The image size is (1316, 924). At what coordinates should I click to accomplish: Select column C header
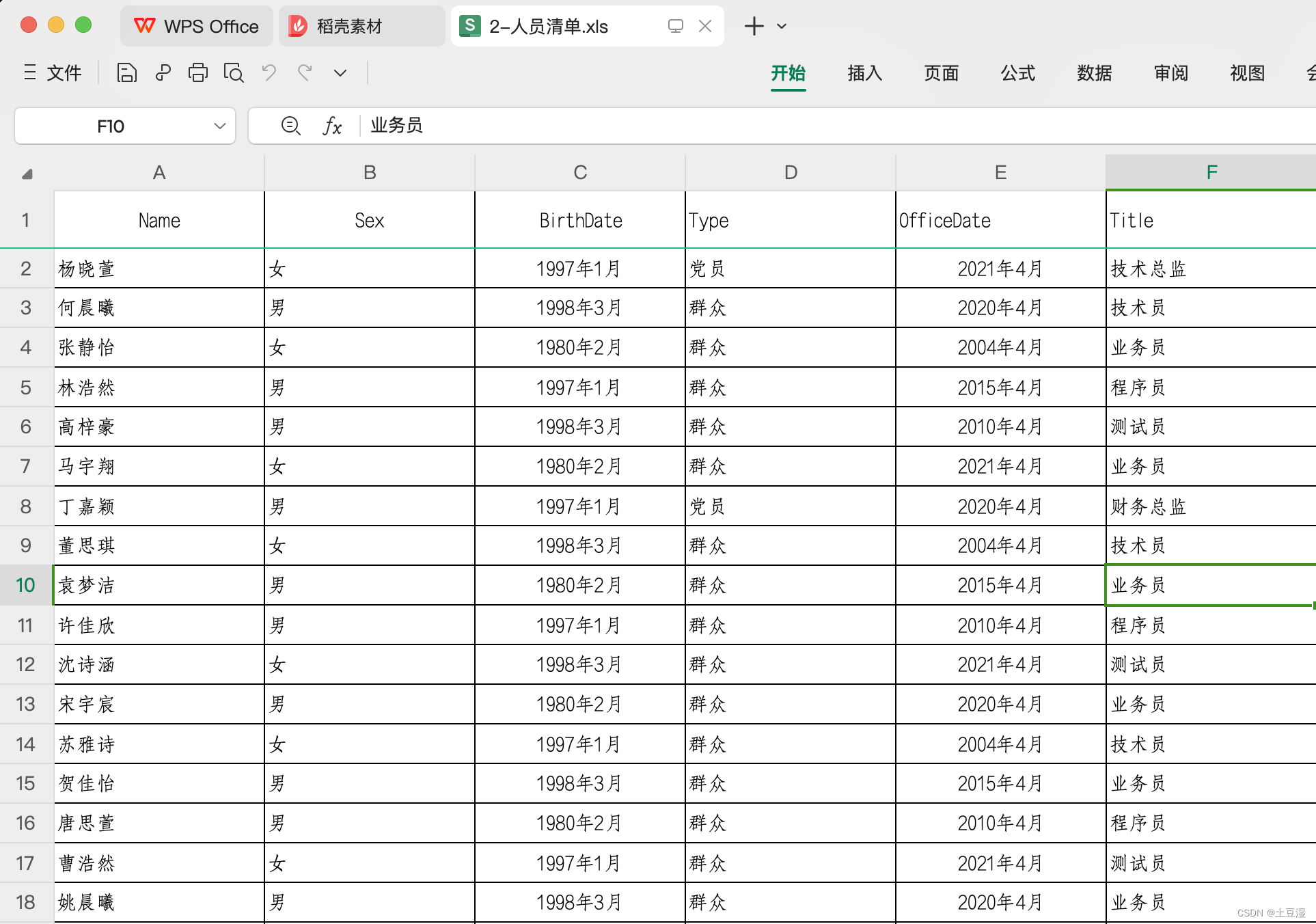coord(579,173)
